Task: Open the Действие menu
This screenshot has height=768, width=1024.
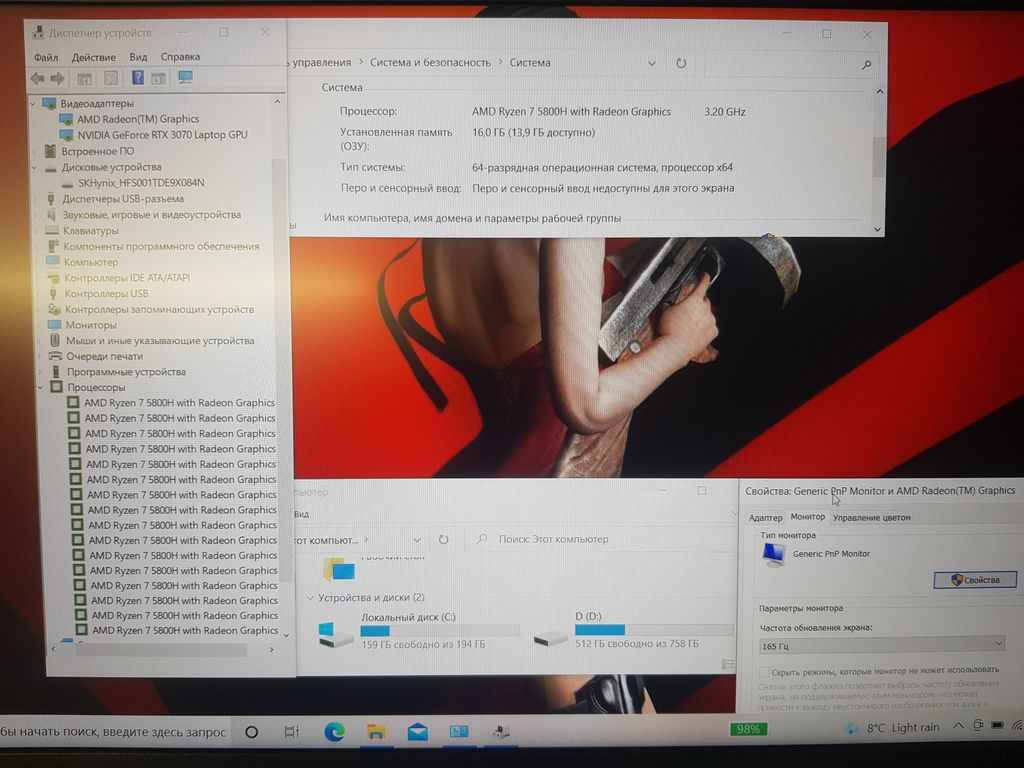Action: point(94,57)
